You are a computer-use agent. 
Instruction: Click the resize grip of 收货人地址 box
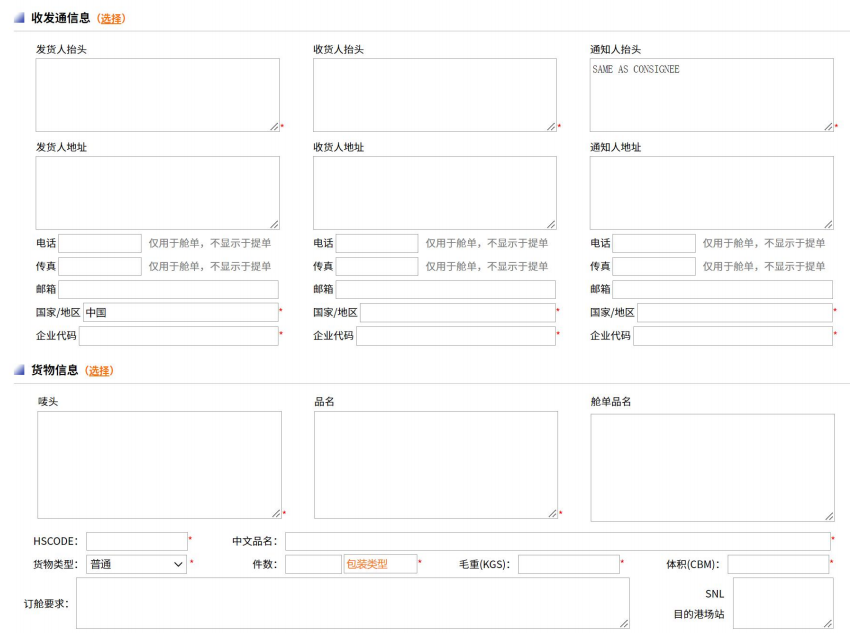coord(552,225)
